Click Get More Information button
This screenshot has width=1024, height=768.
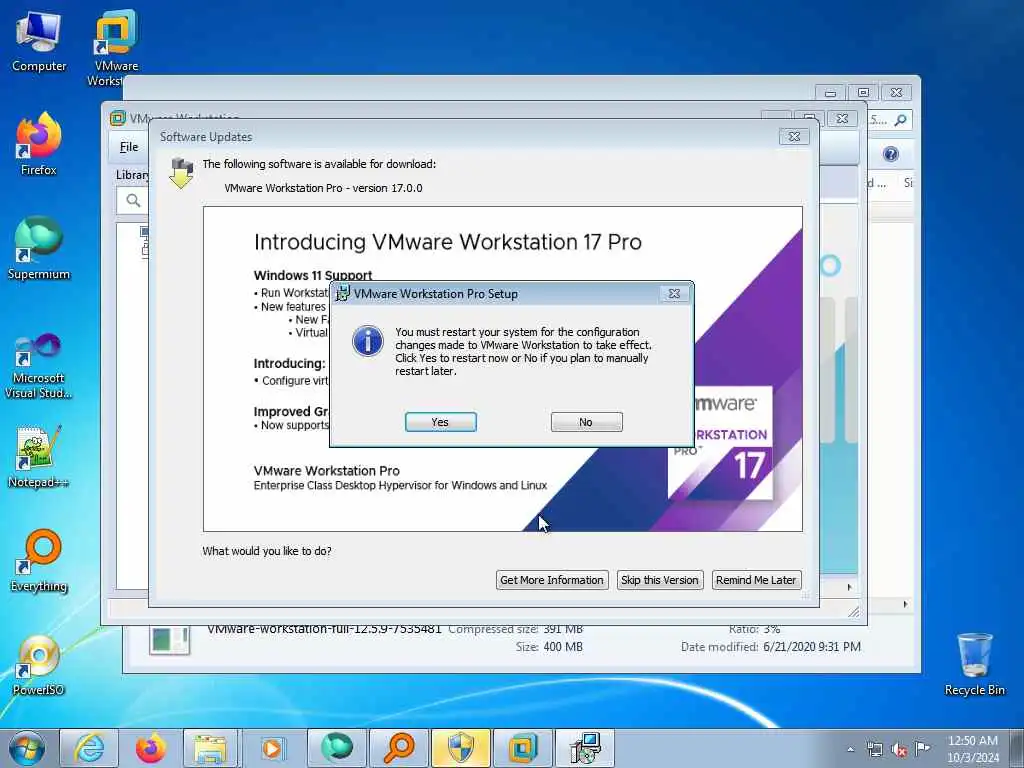pyautogui.click(x=552, y=580)
